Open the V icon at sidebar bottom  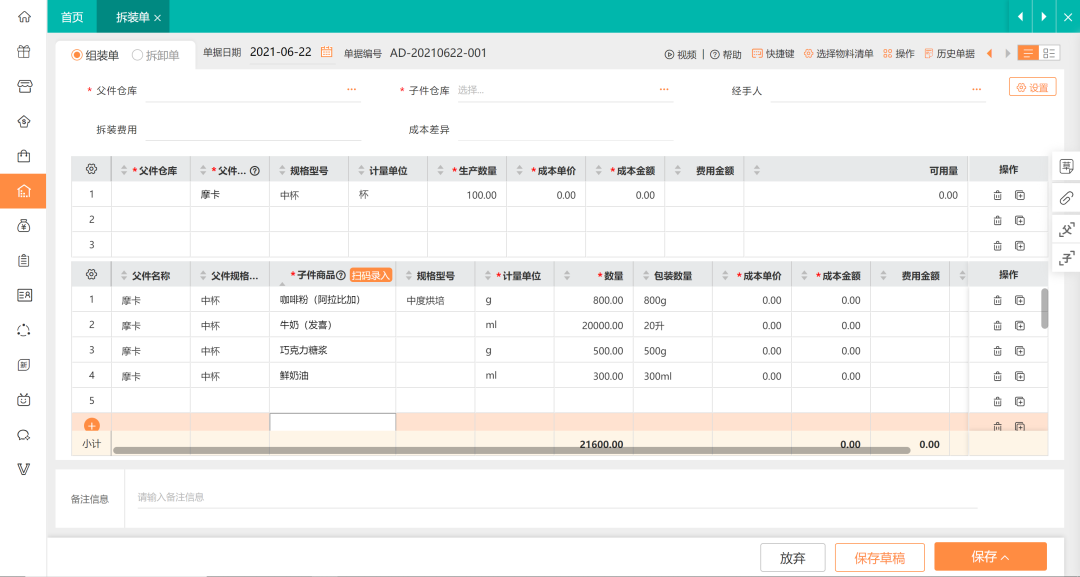point(24,469)
